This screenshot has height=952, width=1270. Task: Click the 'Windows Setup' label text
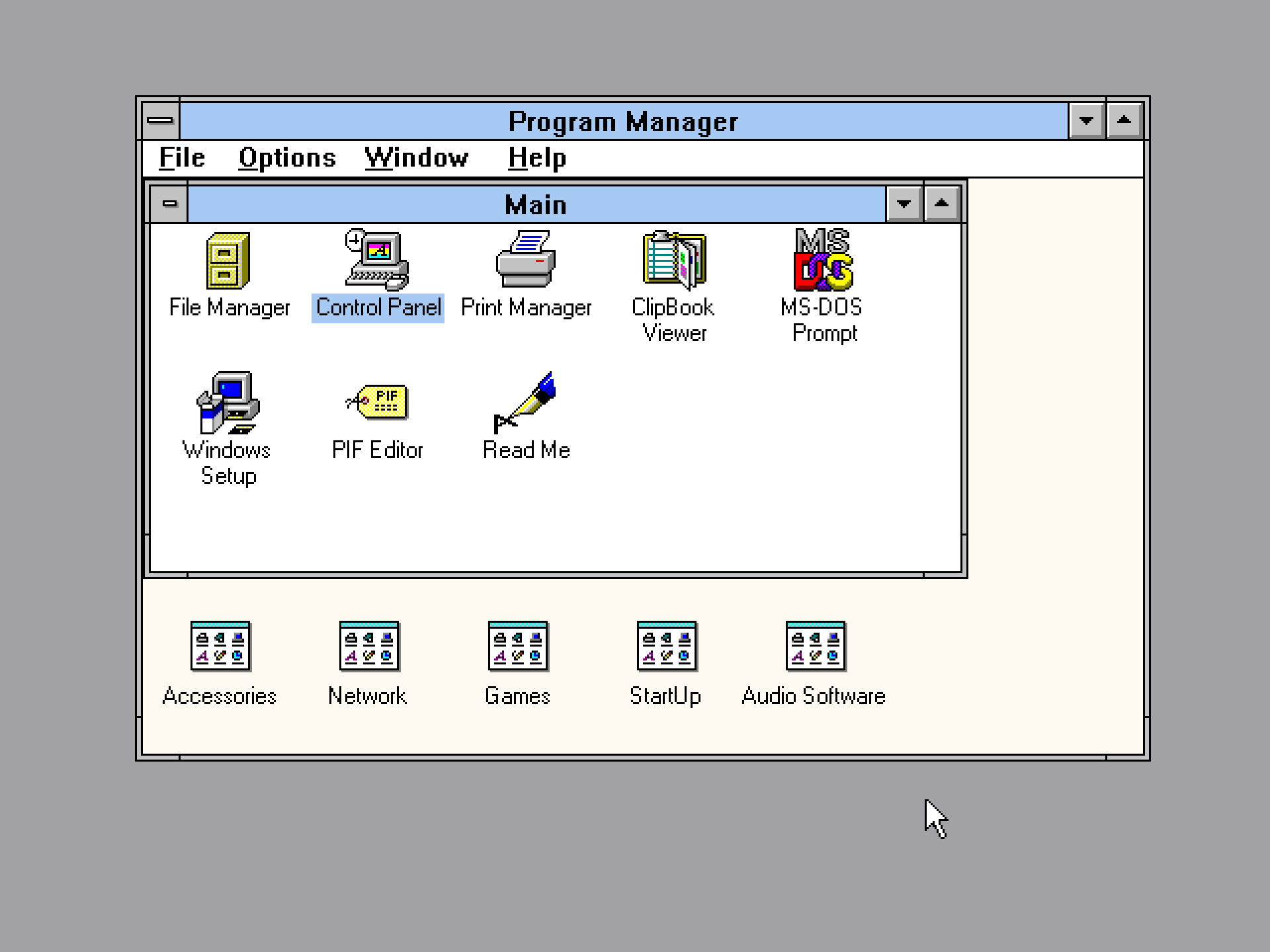click(x=228, y=463)
